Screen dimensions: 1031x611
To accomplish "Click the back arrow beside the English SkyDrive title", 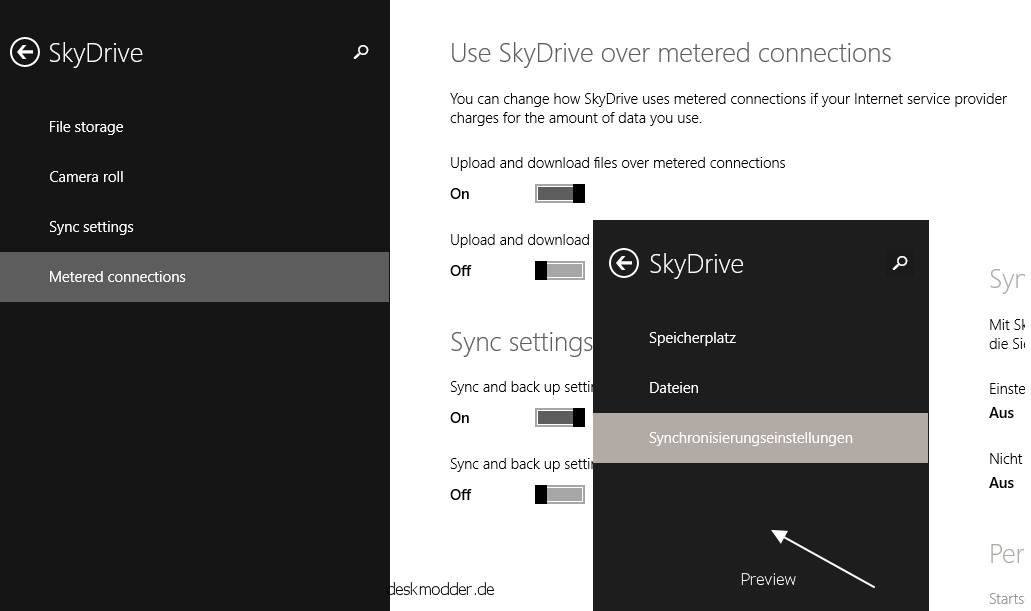I will 25,53.
